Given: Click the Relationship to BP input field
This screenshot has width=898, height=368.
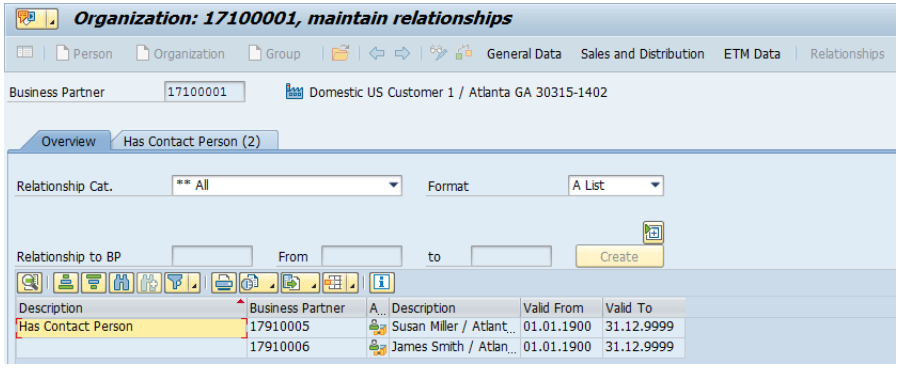Looking at the screenshot, I should pyautogui.click(x=212, y=256).
